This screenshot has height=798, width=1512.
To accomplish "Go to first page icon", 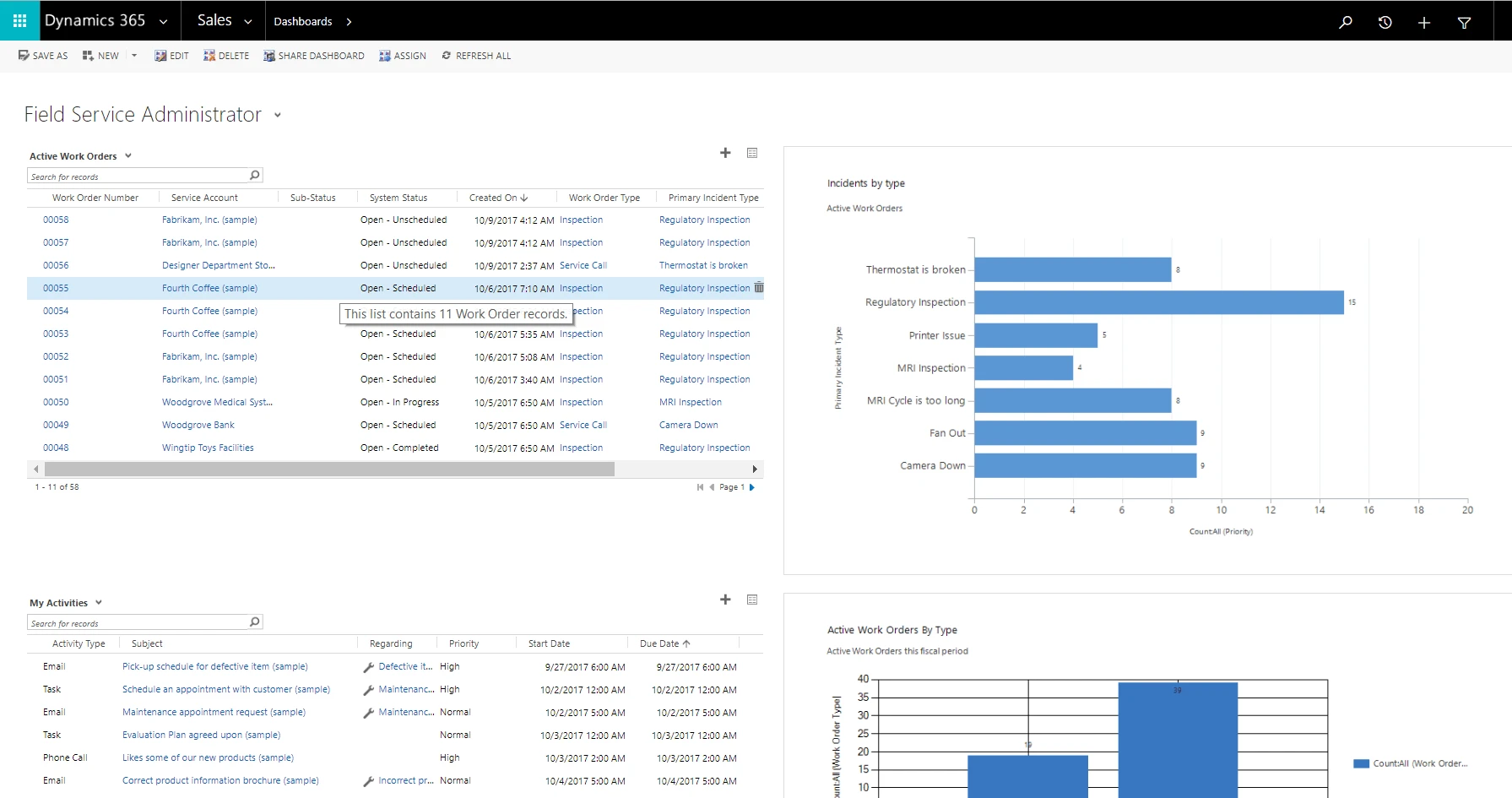I will 700,487.
